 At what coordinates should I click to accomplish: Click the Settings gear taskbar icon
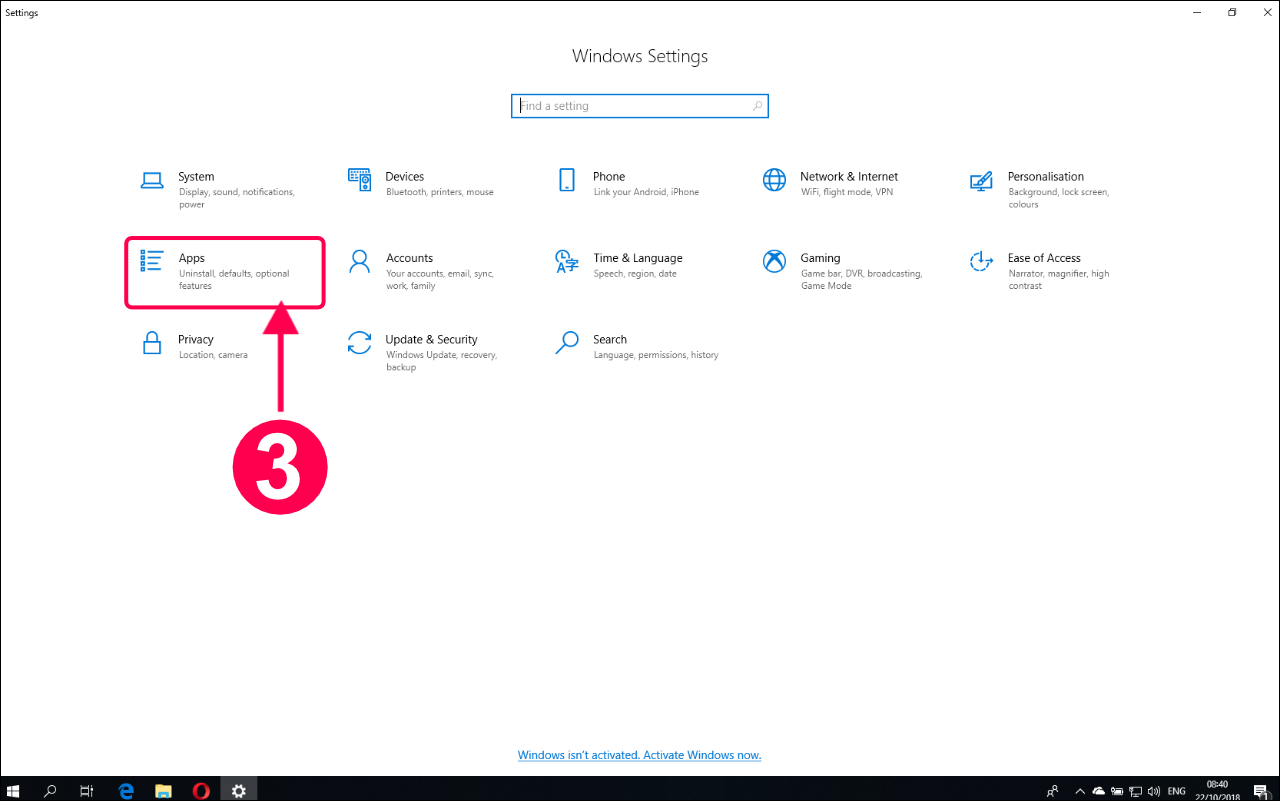pos(239,790)
